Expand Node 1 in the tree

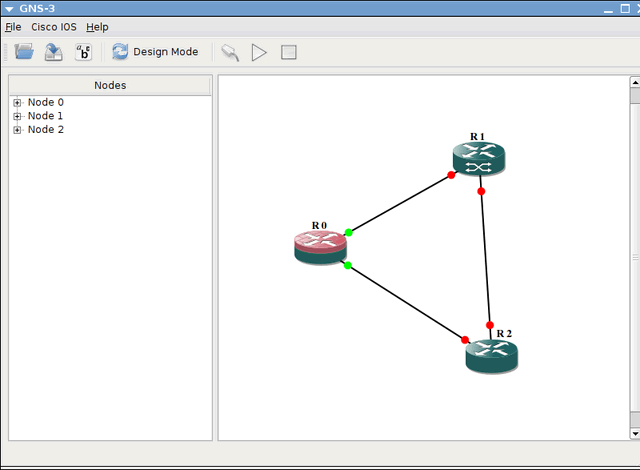coord(17,116)
